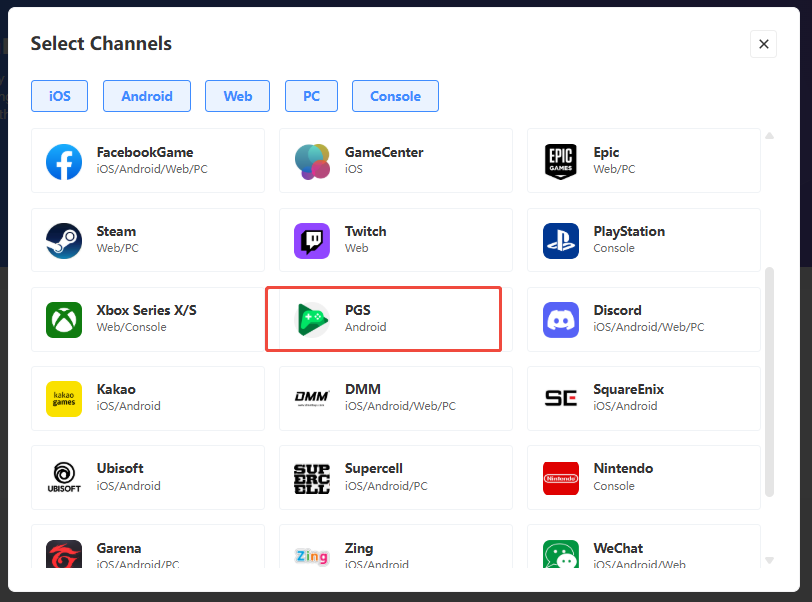Select the Garena channel name
This screenshot has height=602, width=812.
[x=119, y=548]
